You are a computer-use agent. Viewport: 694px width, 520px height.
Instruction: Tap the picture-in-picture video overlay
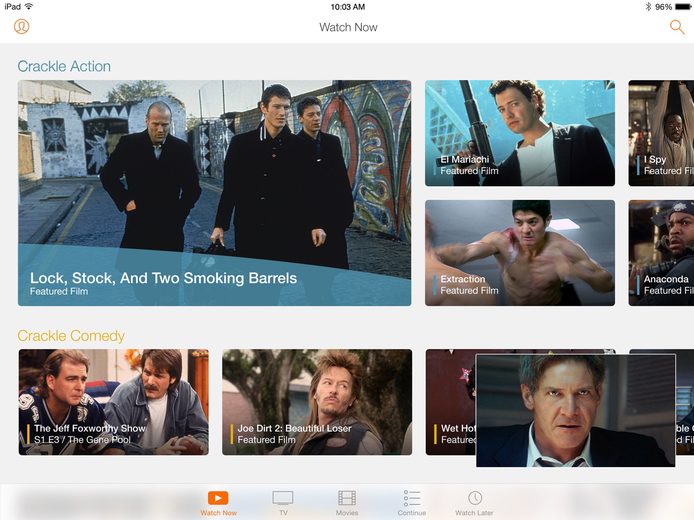coord(576,410)
